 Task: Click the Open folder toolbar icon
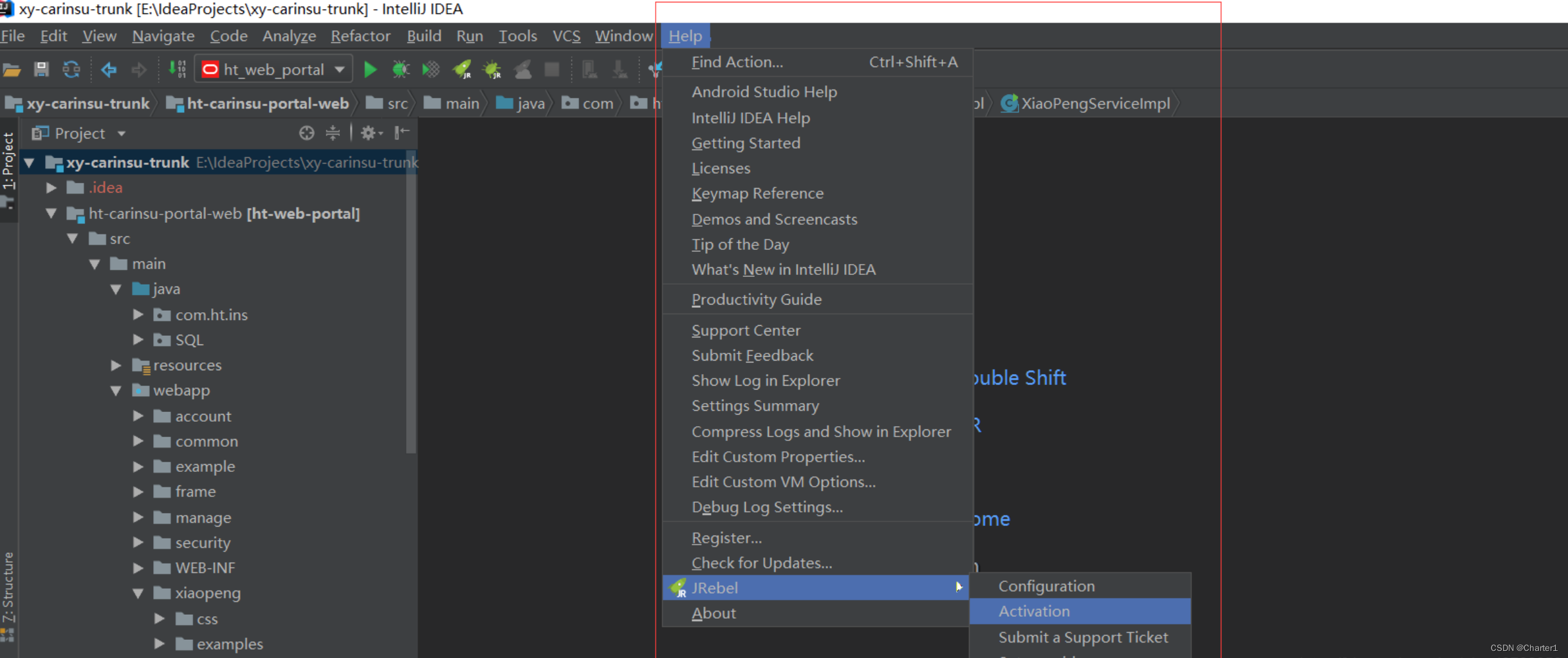pos(12,70)
